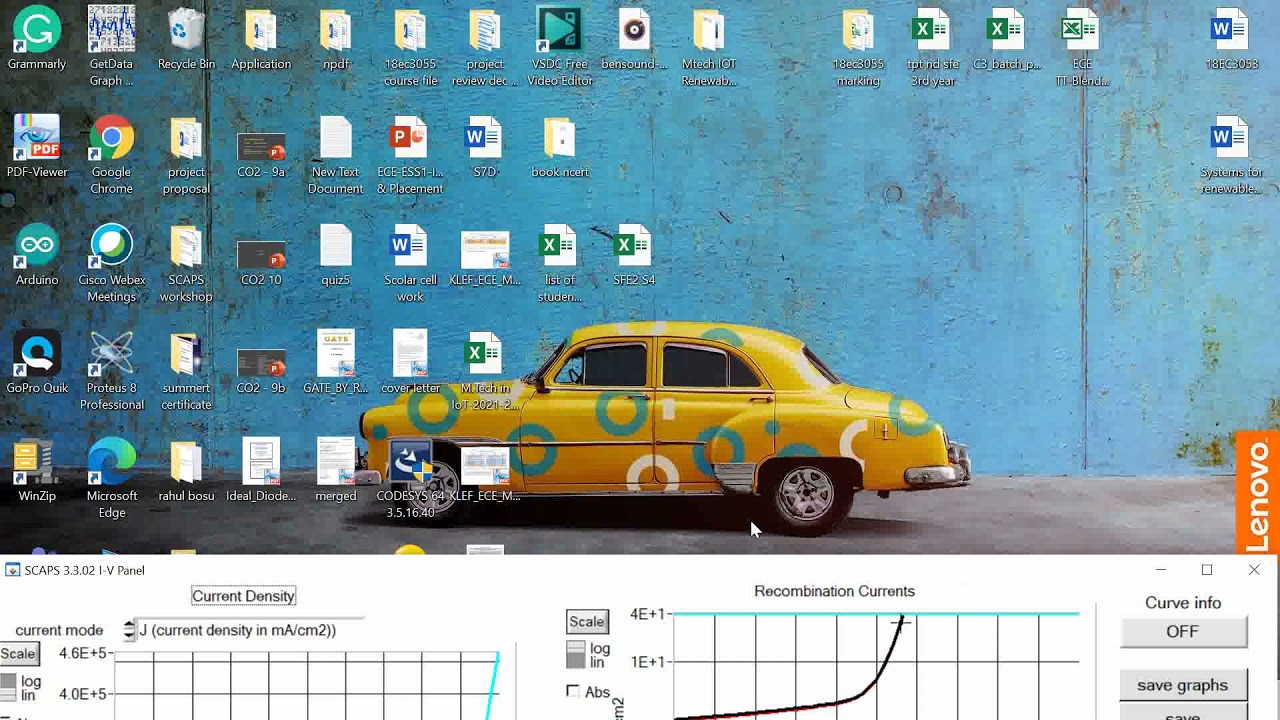Open the C3_batch_p Excel file

click(1006, 40)
